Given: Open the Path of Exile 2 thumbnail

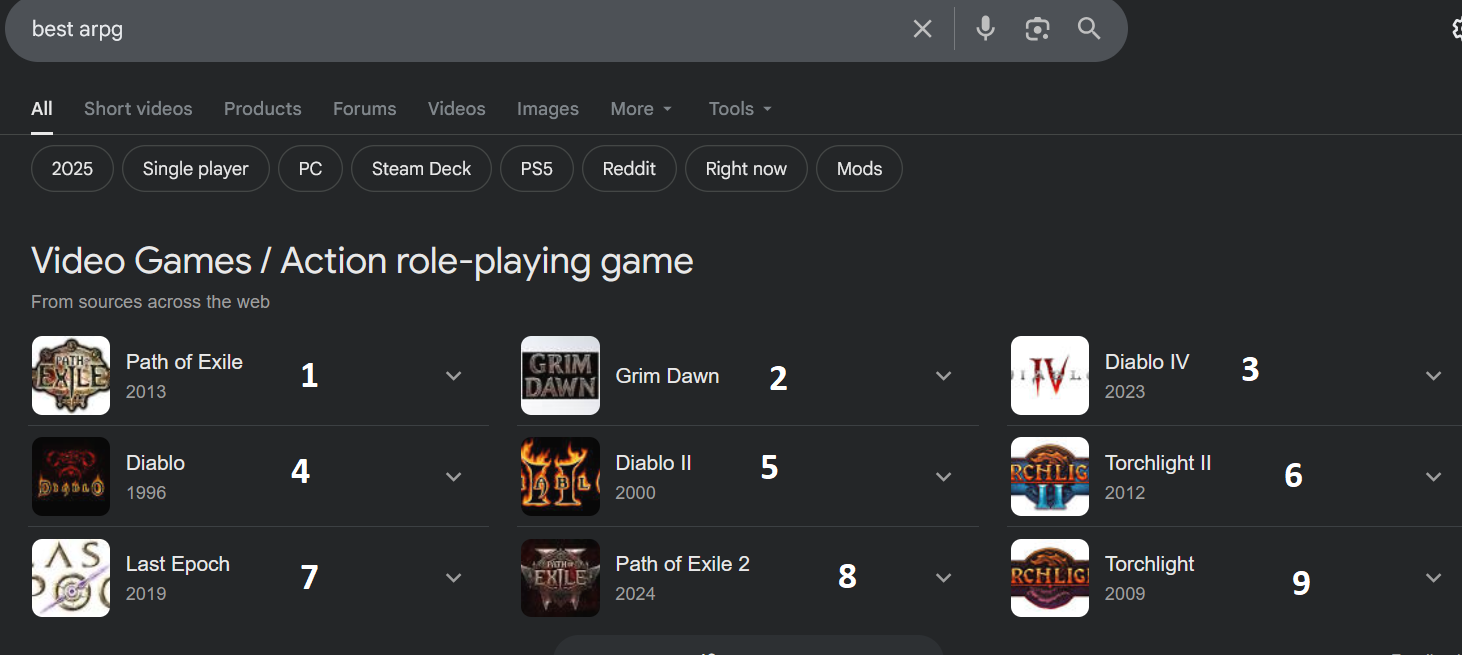Looking at the screenshot, I should coord(560,578).
